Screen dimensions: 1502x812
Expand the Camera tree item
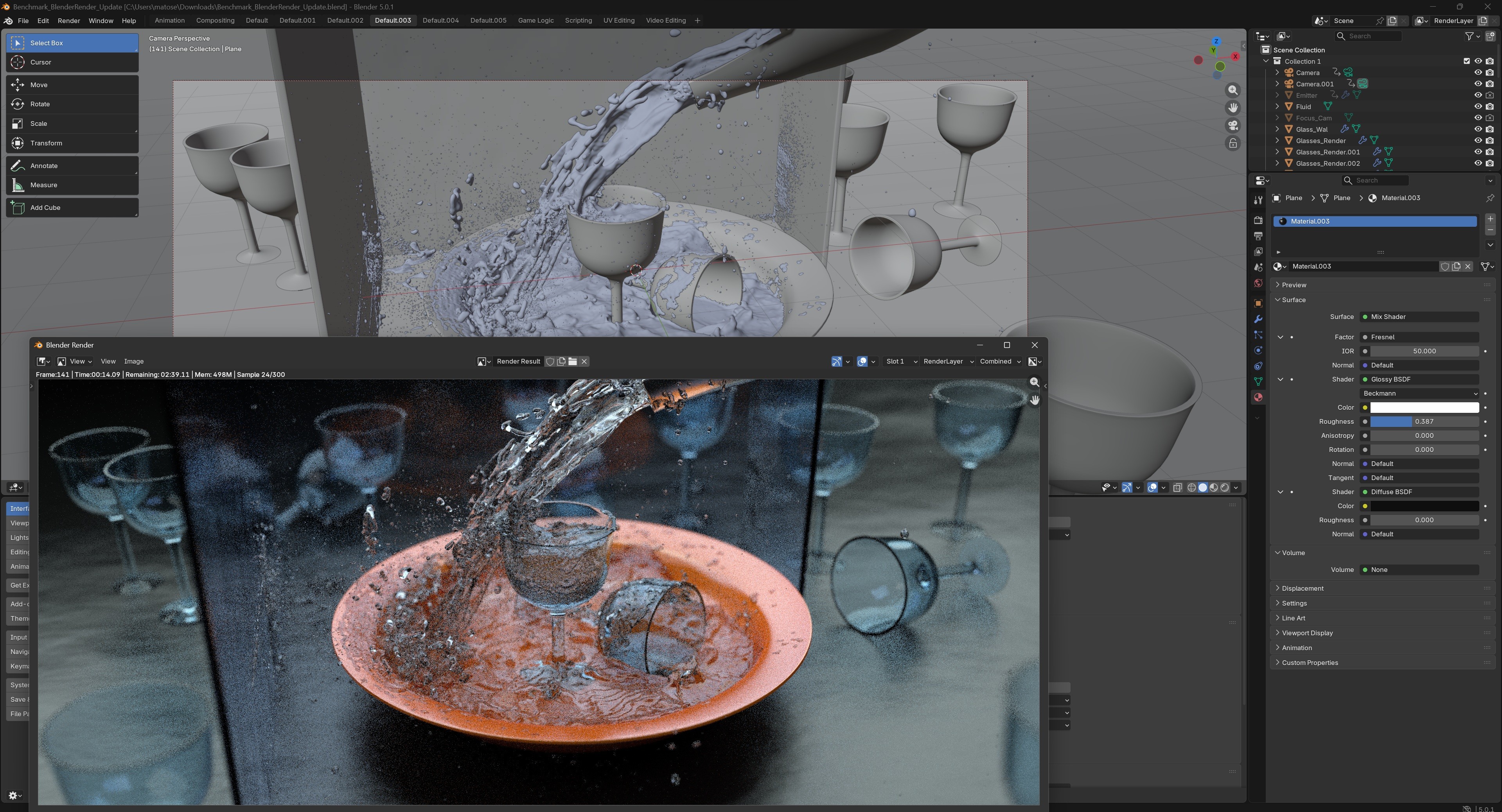1277,73
